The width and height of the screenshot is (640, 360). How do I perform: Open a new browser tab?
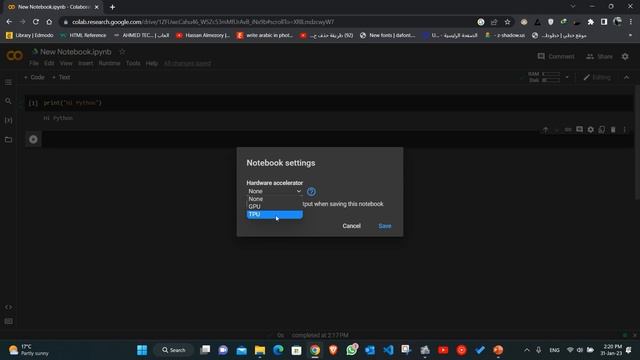point(112,7)
